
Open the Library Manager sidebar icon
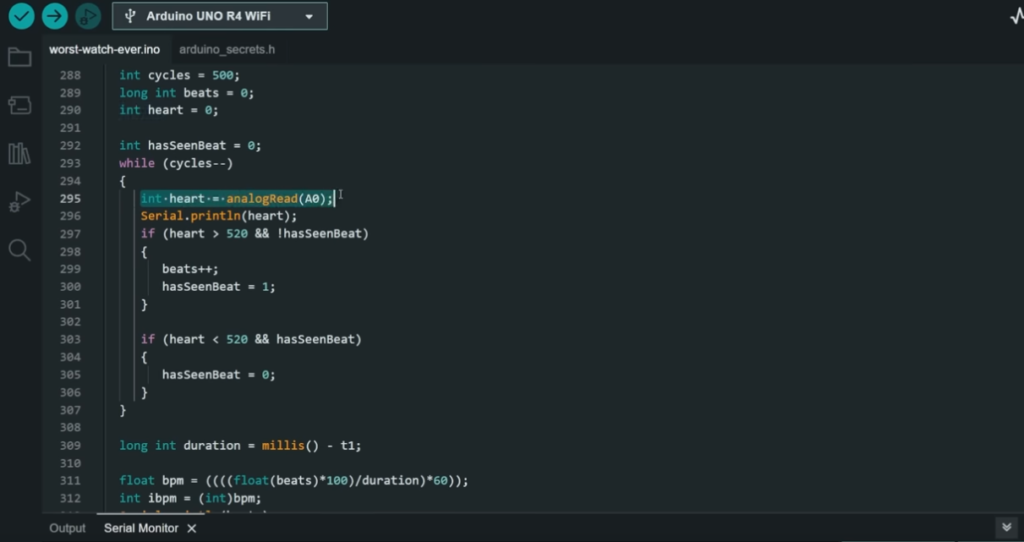[x=20, y=153]
